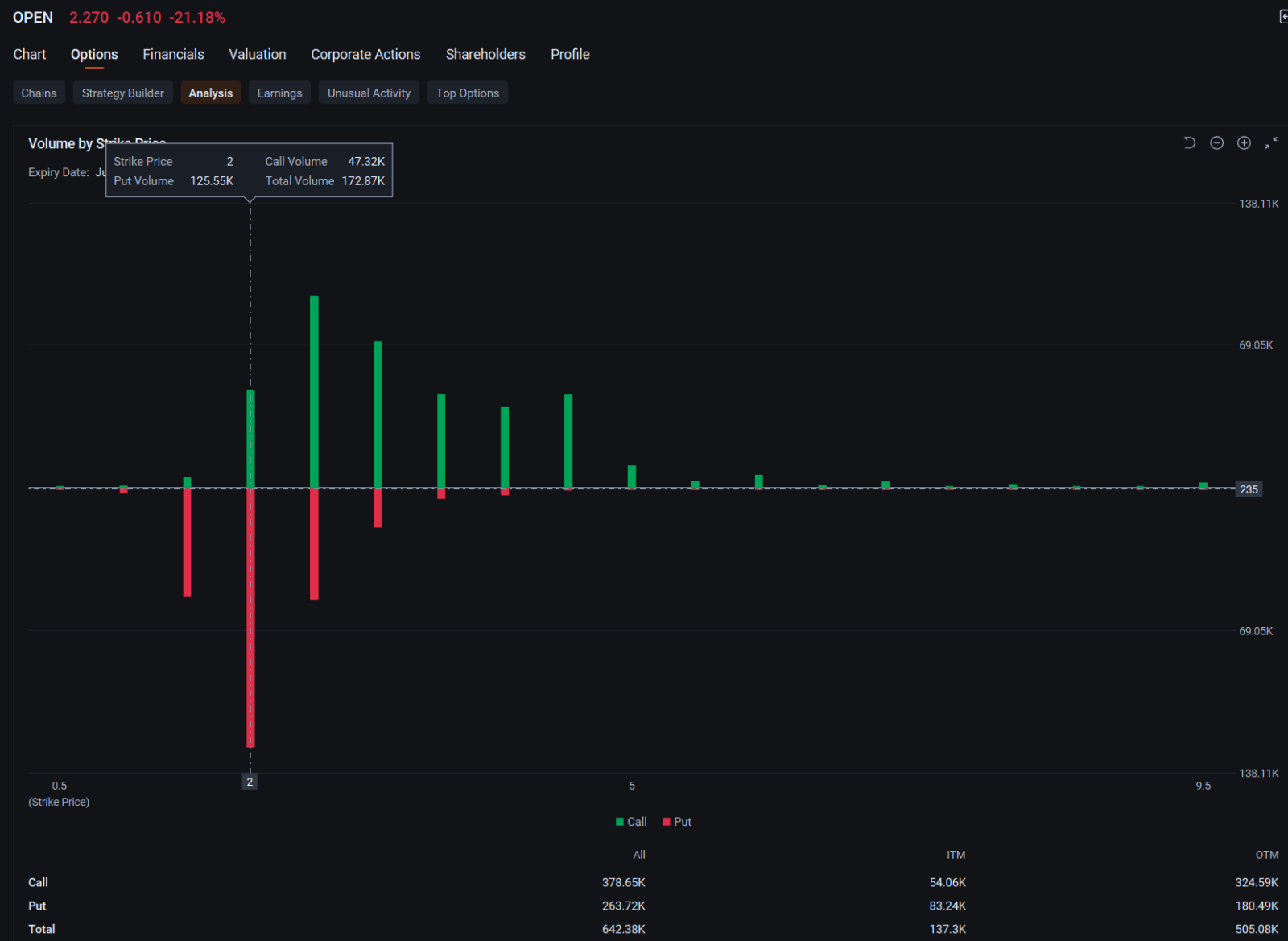This screenshot has height=941, width=1288.
Task: Click the 235 price label on right axis
Action: 1249,489
